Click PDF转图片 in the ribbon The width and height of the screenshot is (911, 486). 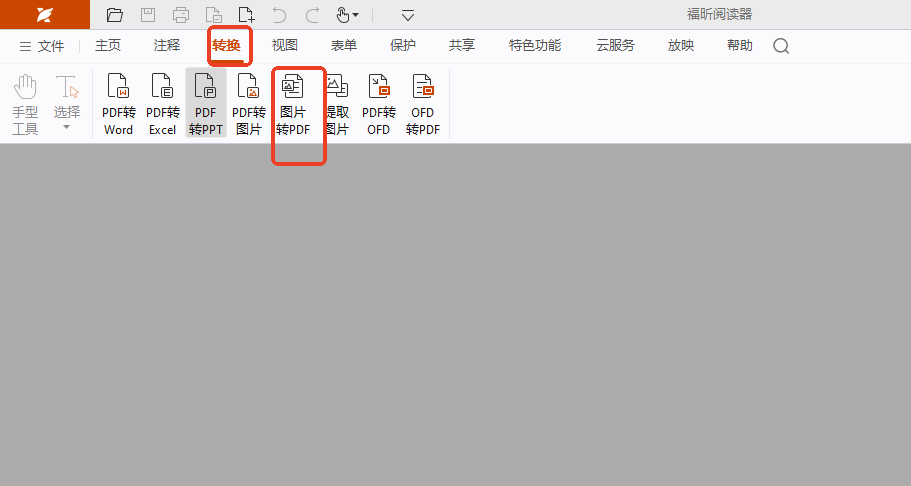[249, 104]
